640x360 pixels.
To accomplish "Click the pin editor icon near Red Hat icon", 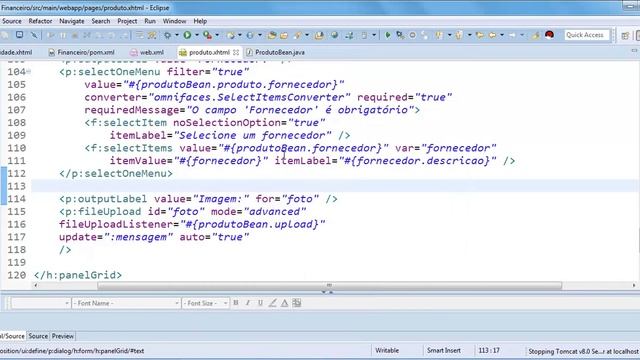I will pyautogui.click(x=536, y=36).
